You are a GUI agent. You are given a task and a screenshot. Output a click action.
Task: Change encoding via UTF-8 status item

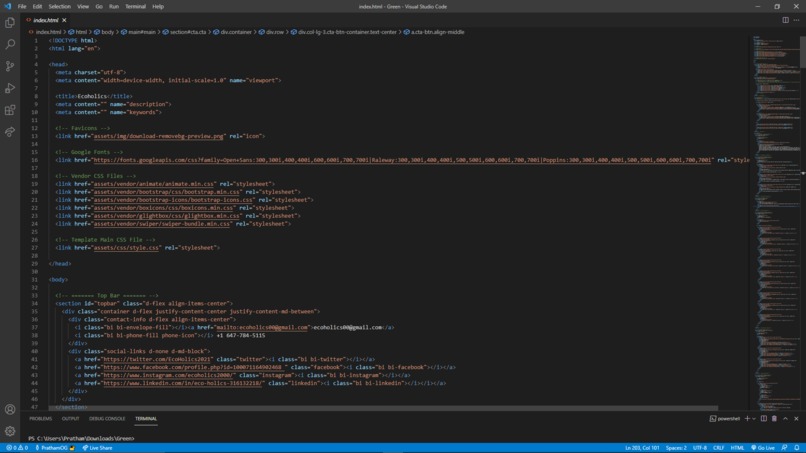tap(700, 448)
